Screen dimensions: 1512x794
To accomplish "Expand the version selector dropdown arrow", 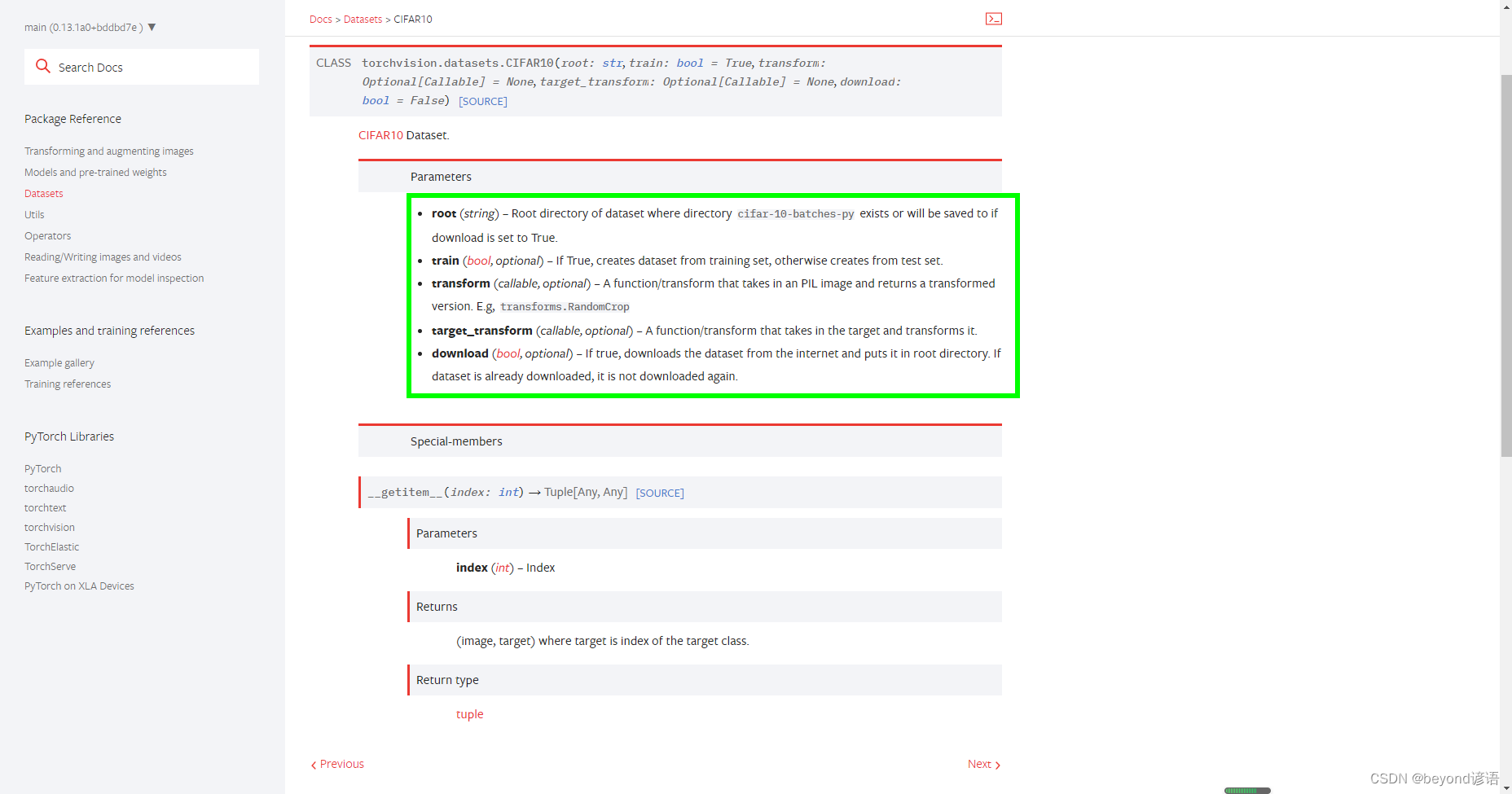I will pos(152,27).
